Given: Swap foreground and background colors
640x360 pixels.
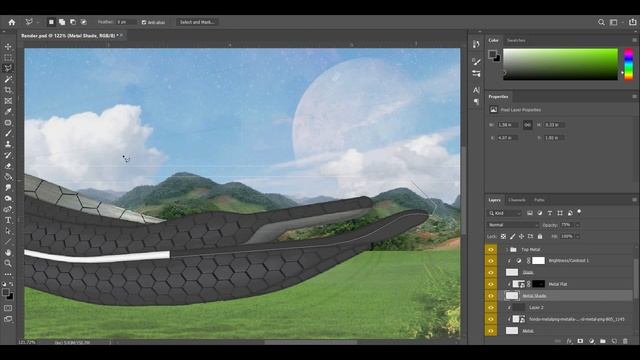Looking at the screenshot, I should tap(11, 284).
